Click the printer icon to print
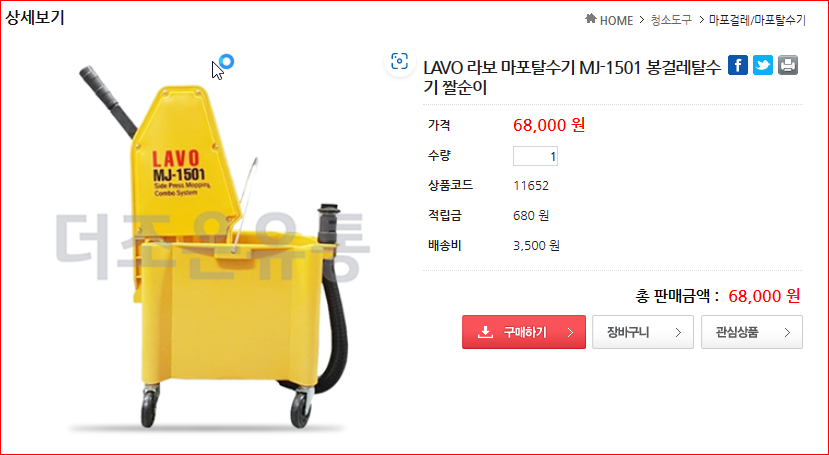The image size is (829, 455). 787,65
